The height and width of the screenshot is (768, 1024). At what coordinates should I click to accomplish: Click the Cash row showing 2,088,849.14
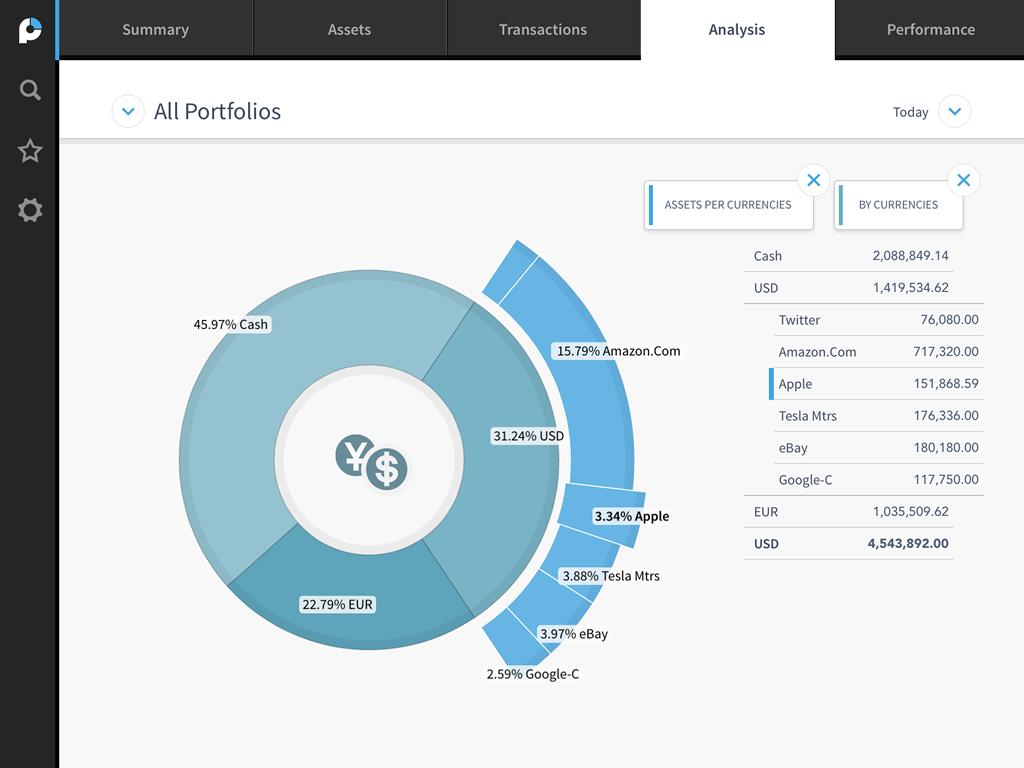(851, 256)
